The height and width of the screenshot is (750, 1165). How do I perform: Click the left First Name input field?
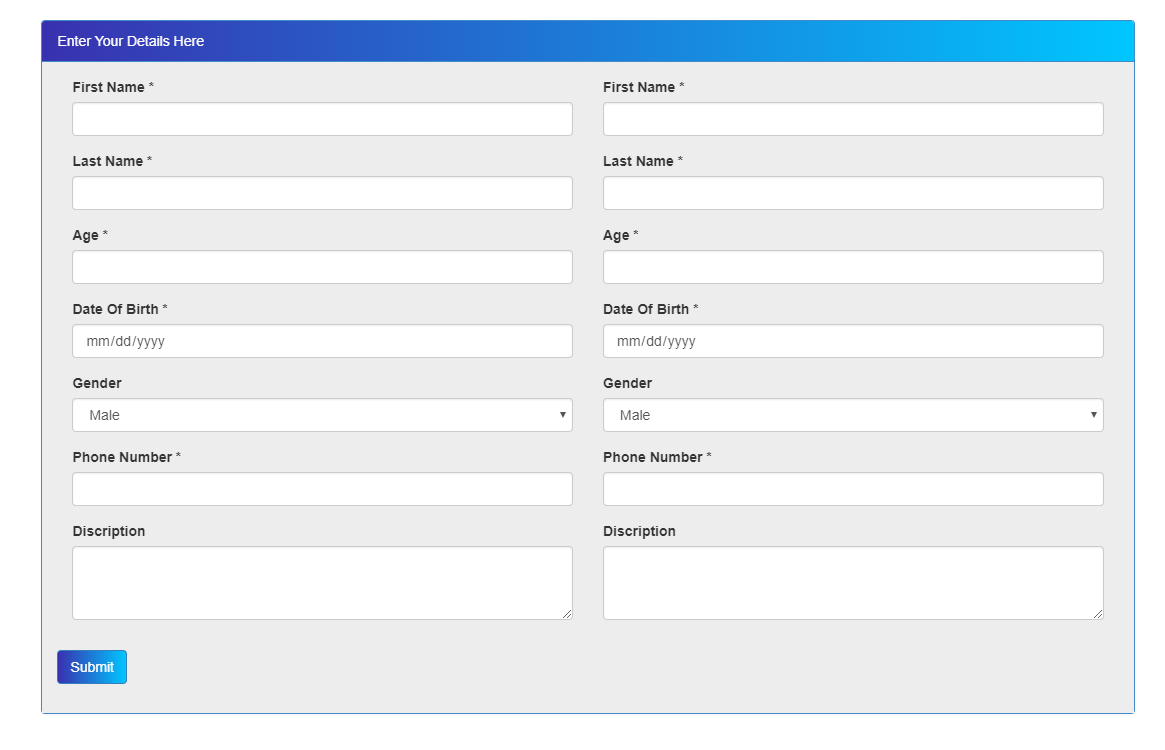[x=321, y=118]
